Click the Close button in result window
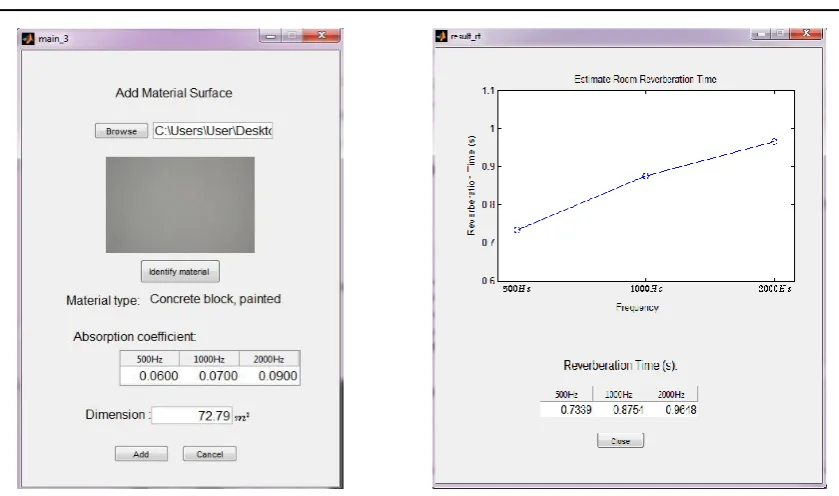Image resolution: width=839 pixels, height=496 pixels. pos(621,440)
